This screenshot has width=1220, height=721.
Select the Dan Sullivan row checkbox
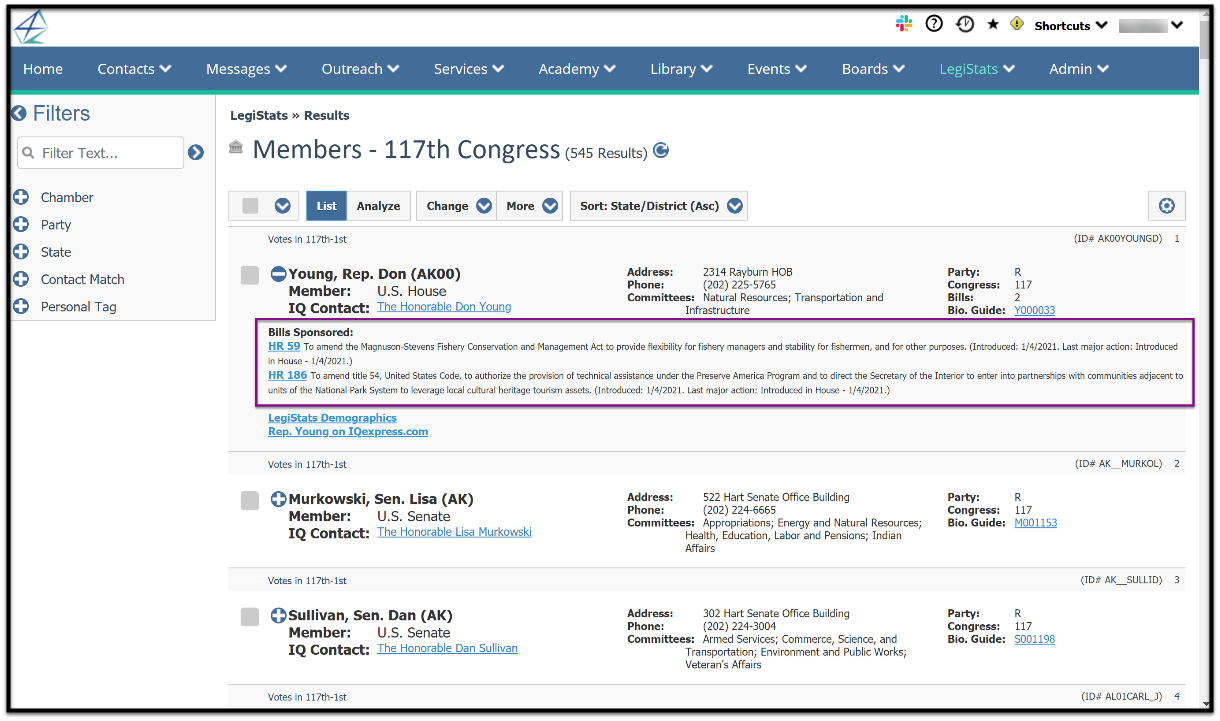[x=250, y=617]
